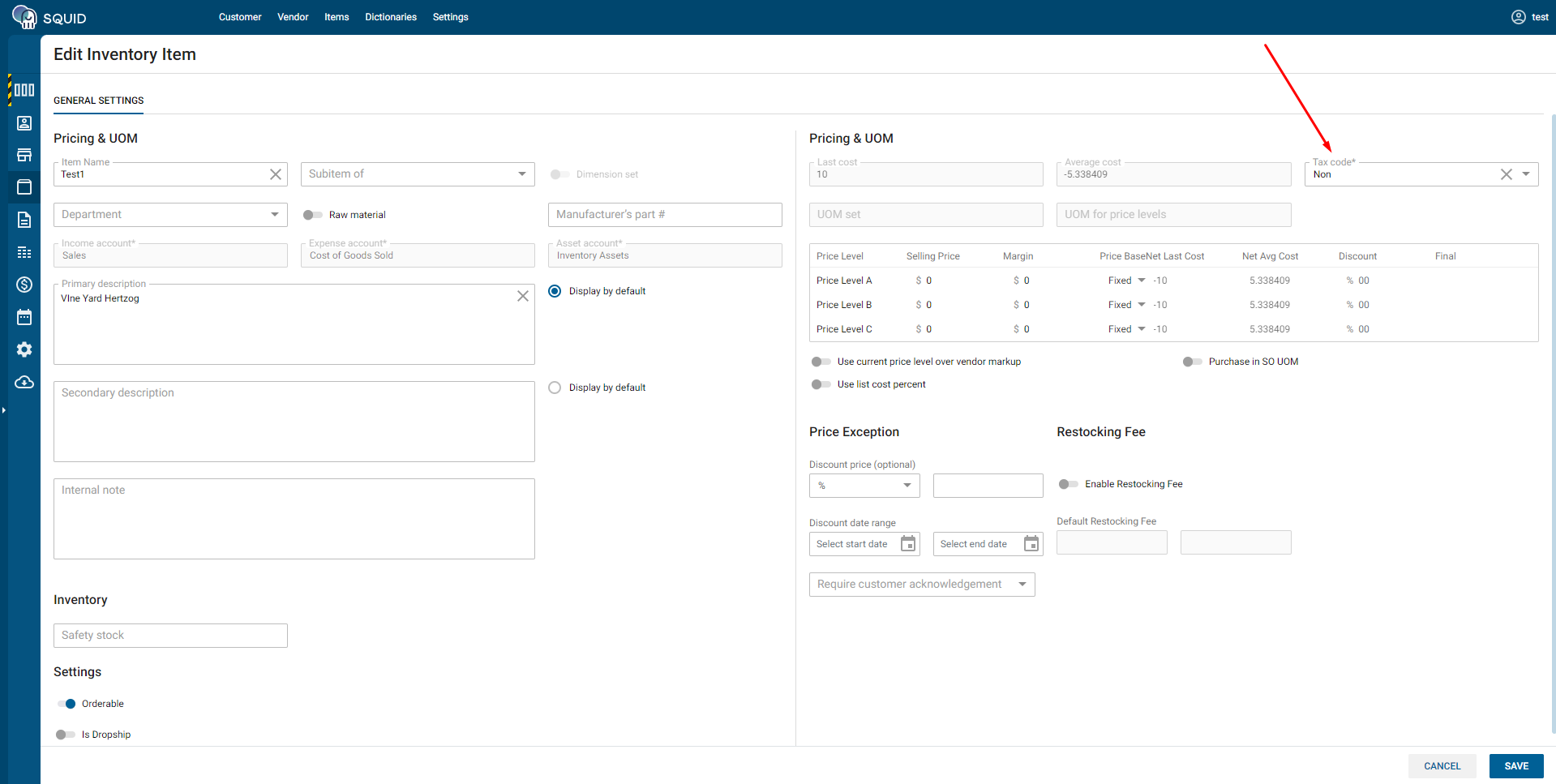Screen dimensions: 1556x784
Task: Click the SAVE button
Action: [x=1515, y=766]
